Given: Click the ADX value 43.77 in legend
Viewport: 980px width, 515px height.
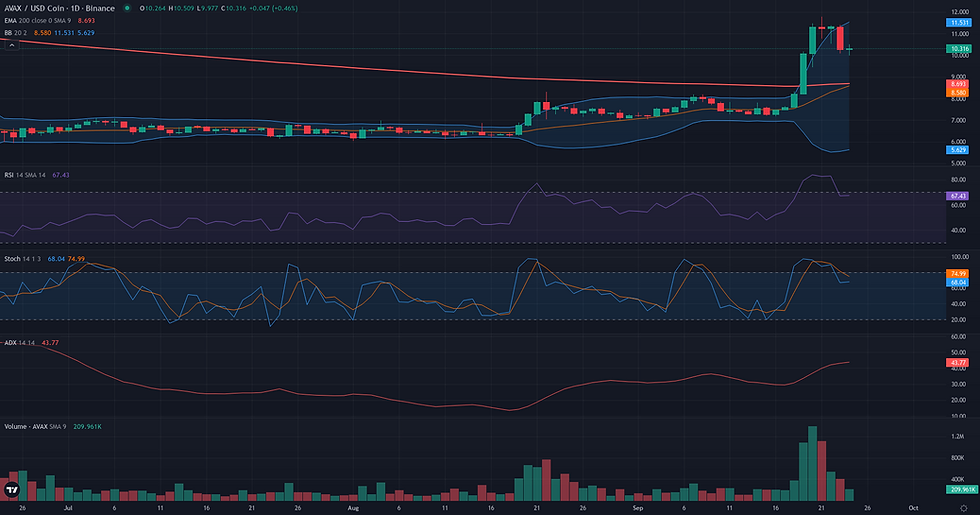Looking at the screenshot, I should 50,342.
